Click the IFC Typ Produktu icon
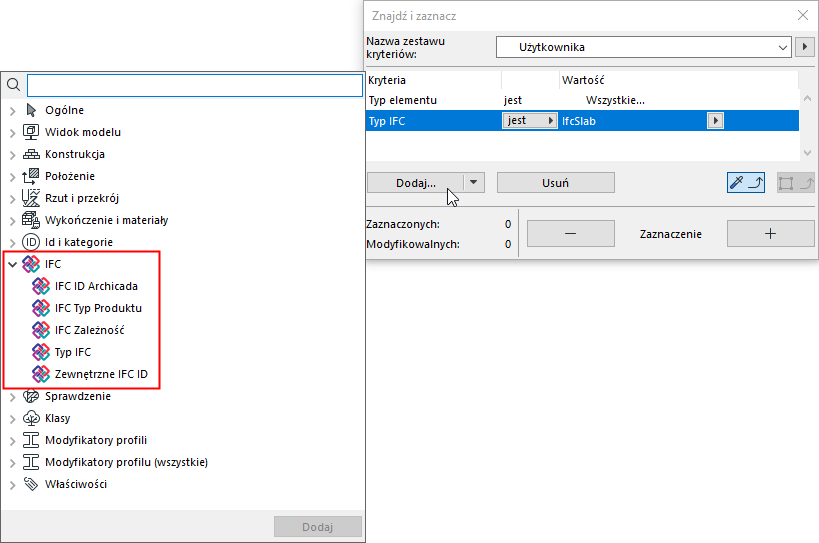This screenshot has width=819, height=543. click(x=41, y=308)
